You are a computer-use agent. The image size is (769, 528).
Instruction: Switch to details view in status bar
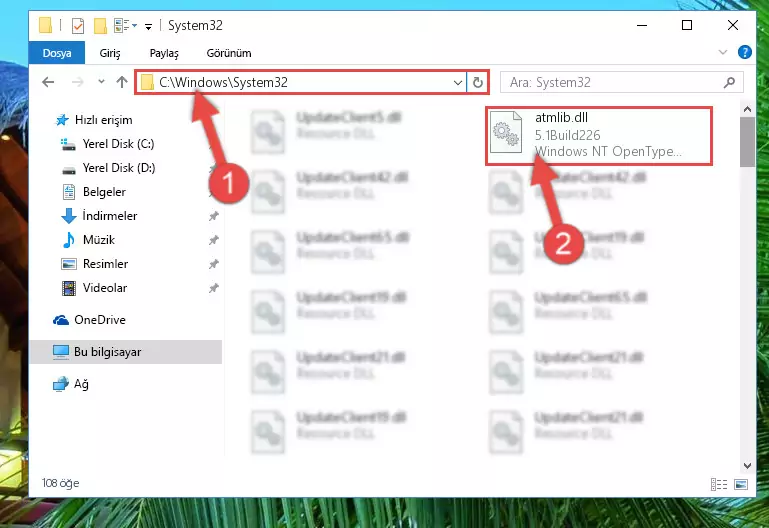pyautogui.click(x=719, y=485)
